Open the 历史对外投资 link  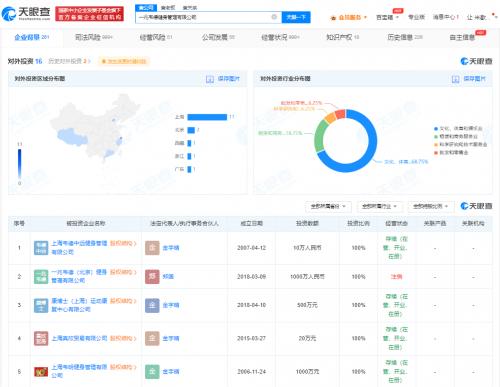69,61
